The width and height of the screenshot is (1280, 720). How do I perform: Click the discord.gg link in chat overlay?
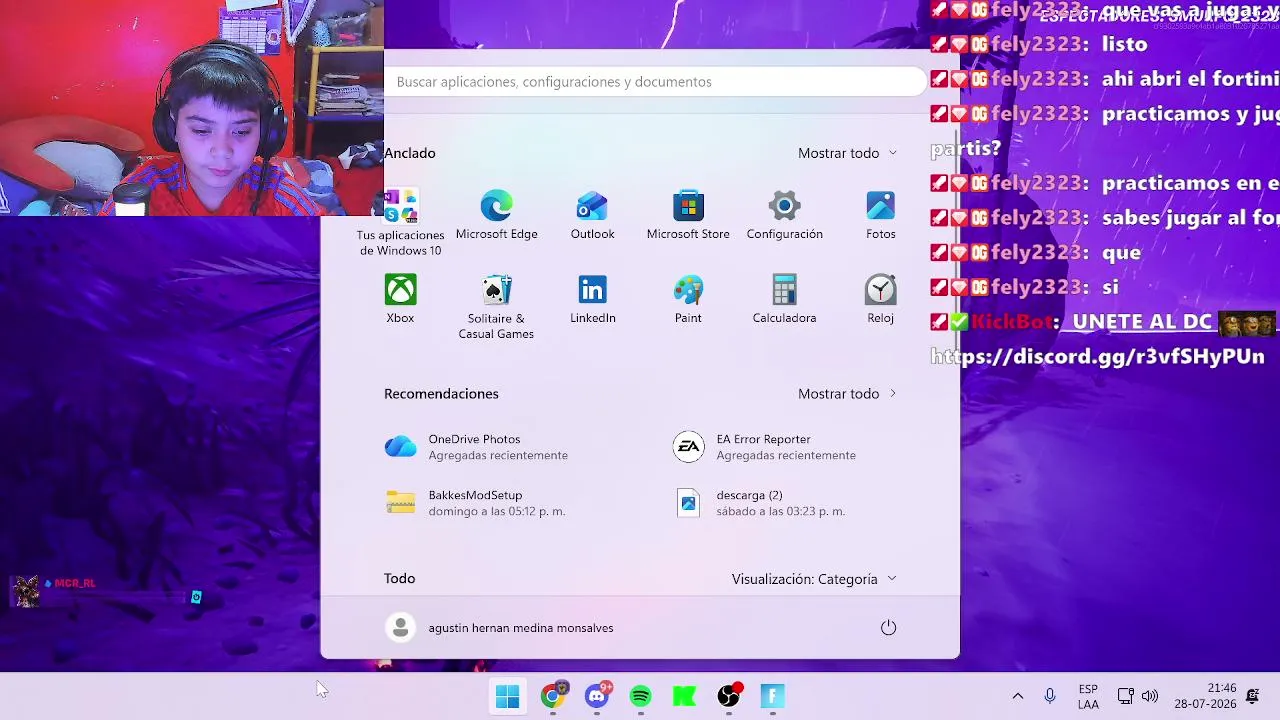click(x=1097, y=357)
